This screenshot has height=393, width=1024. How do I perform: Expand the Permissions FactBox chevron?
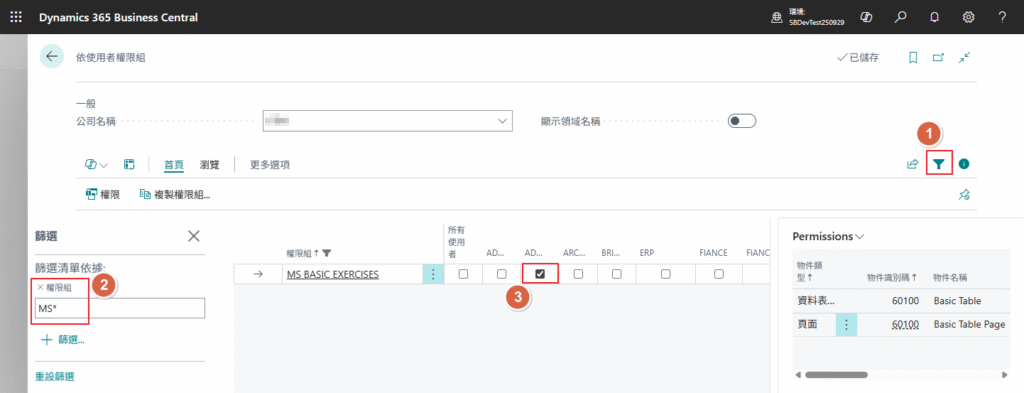click(x=860, y=236)
